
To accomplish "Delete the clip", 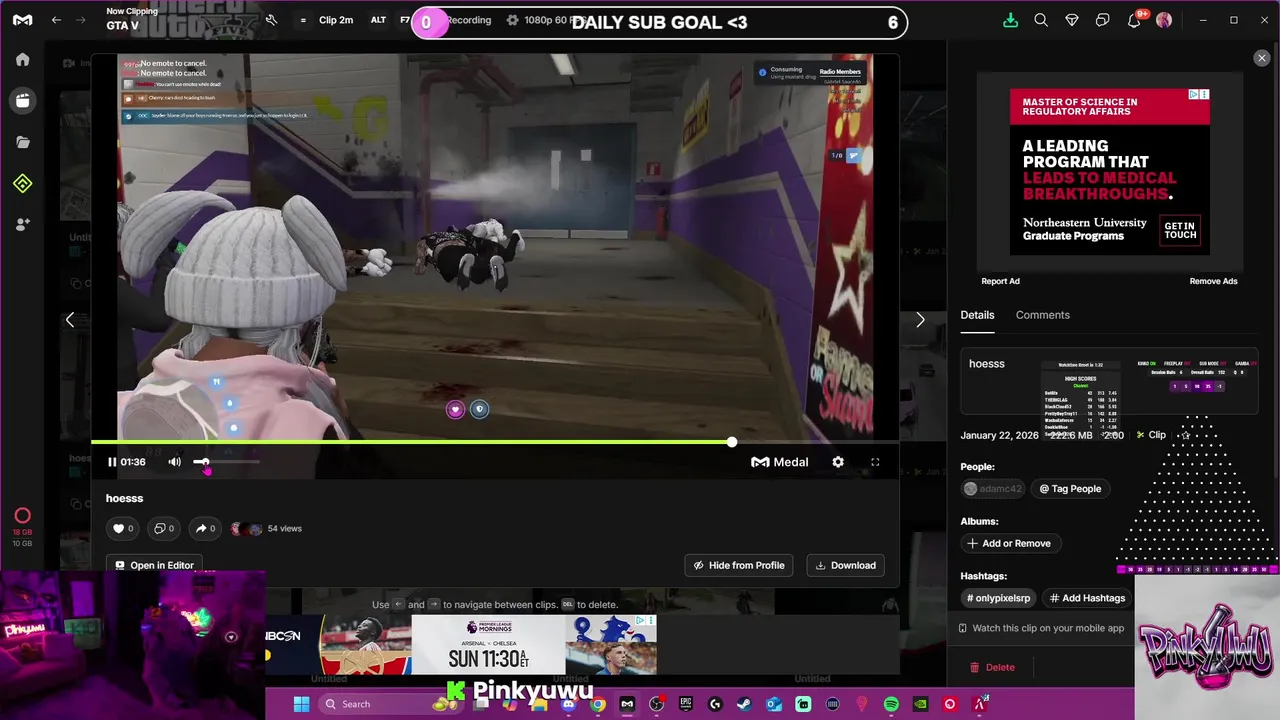I will click(x=992, y=667).
